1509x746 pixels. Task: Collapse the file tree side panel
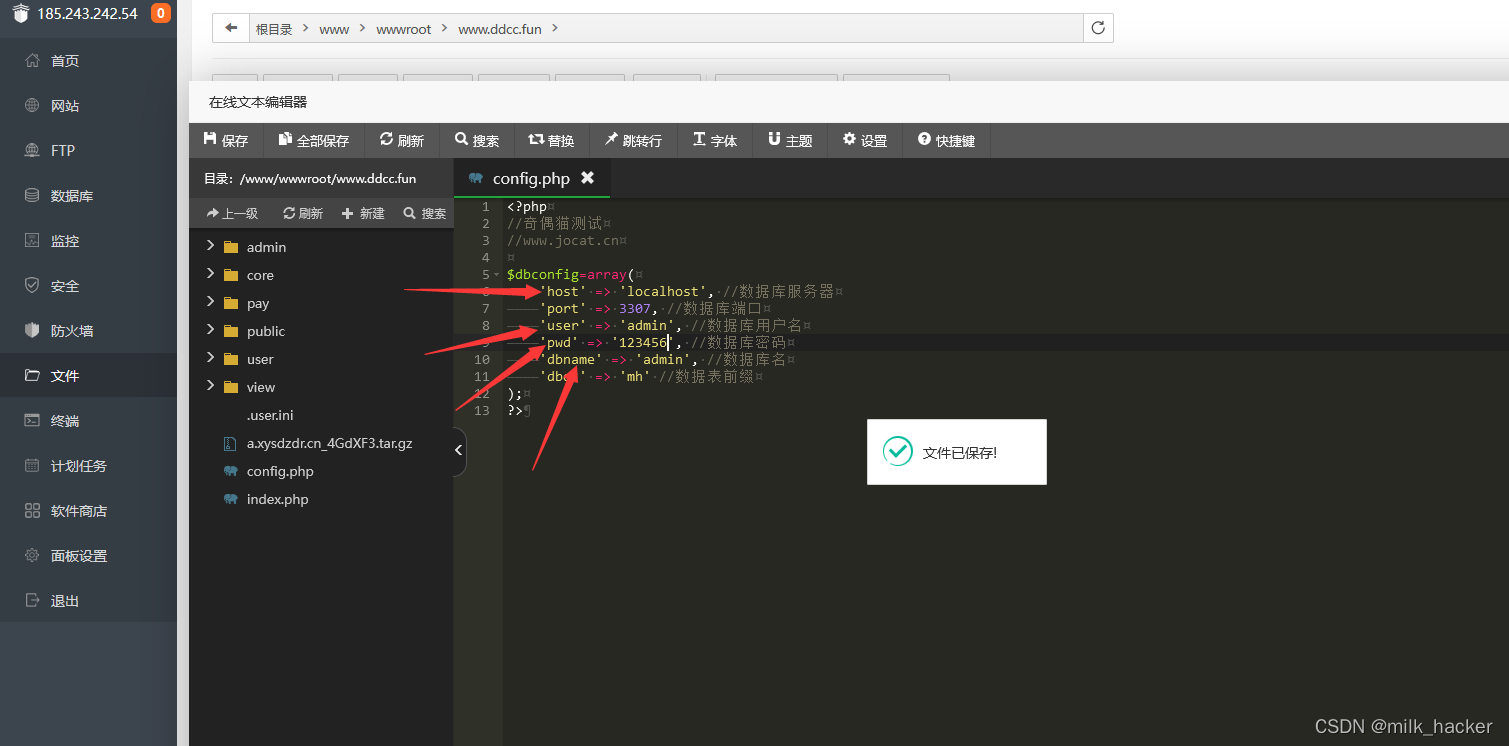click(x=459, y=451)
